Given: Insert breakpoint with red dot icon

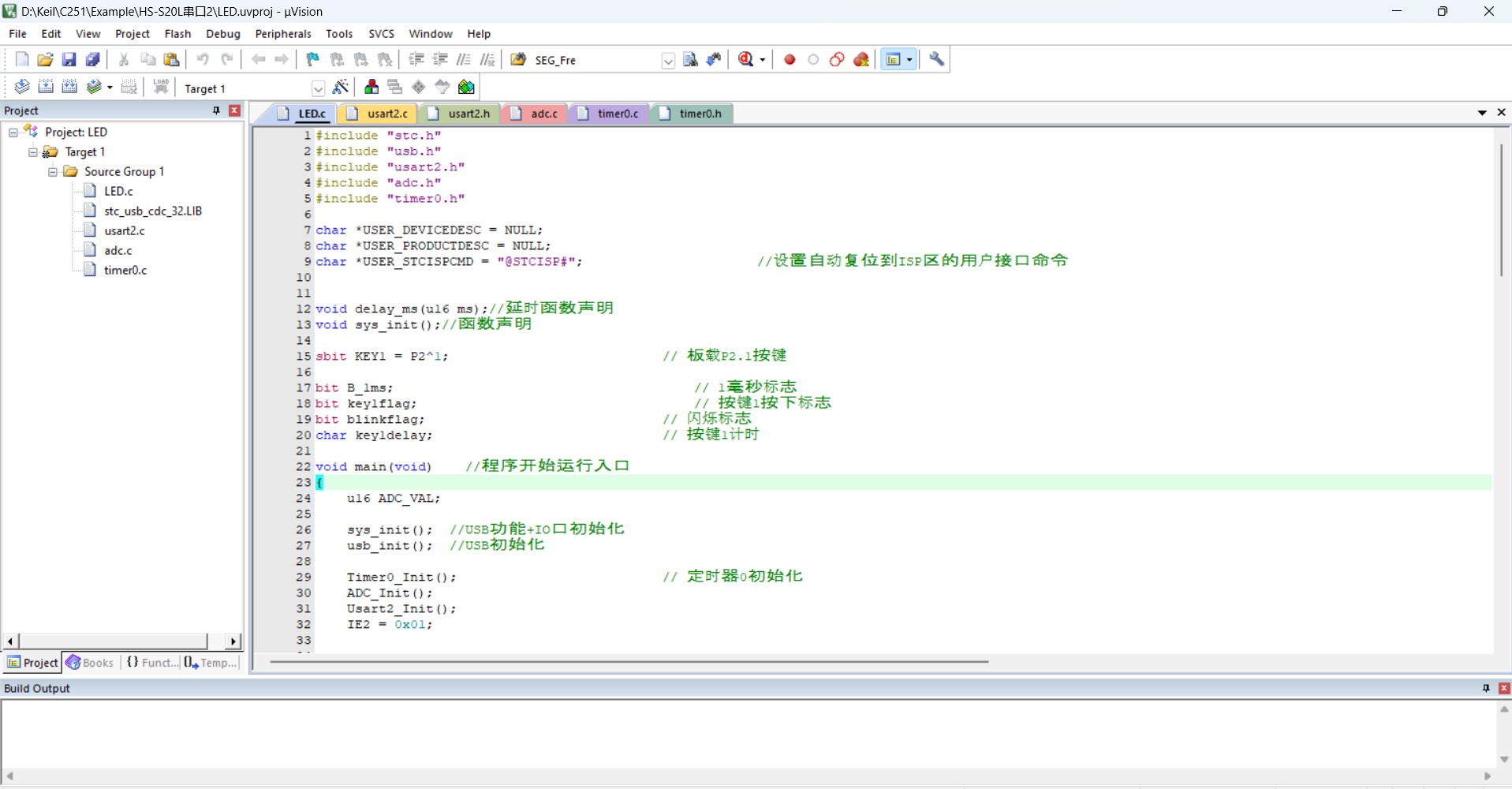Looking at the screenshot, I should [x=790, y=59].
